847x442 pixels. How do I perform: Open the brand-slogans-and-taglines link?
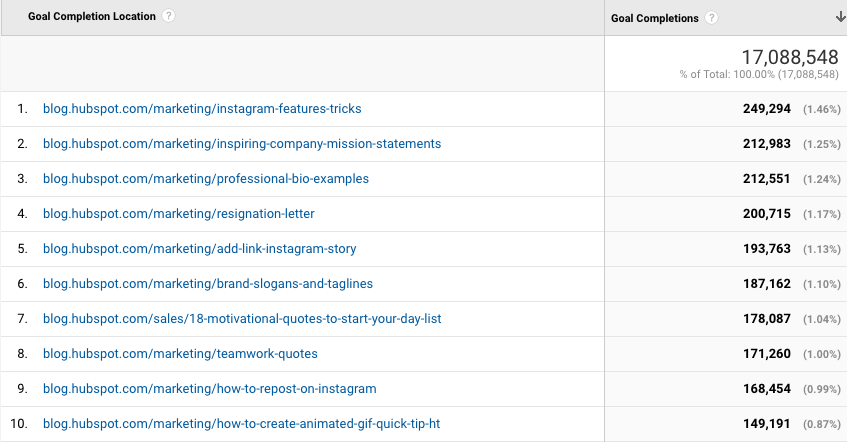pyautogui.click(x=208, y=283)
